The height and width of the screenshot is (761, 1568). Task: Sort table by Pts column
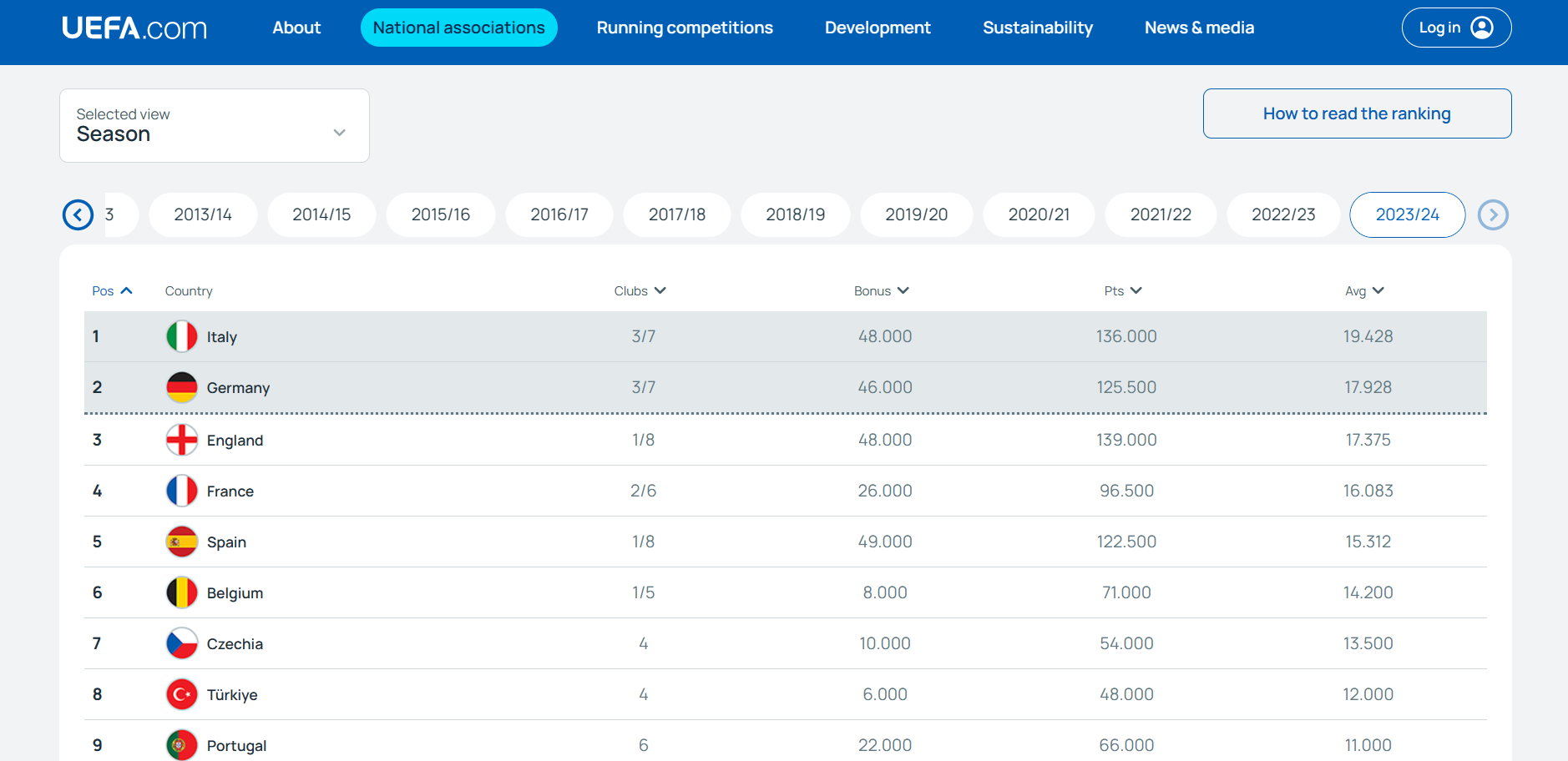[x=1122, y=291]
